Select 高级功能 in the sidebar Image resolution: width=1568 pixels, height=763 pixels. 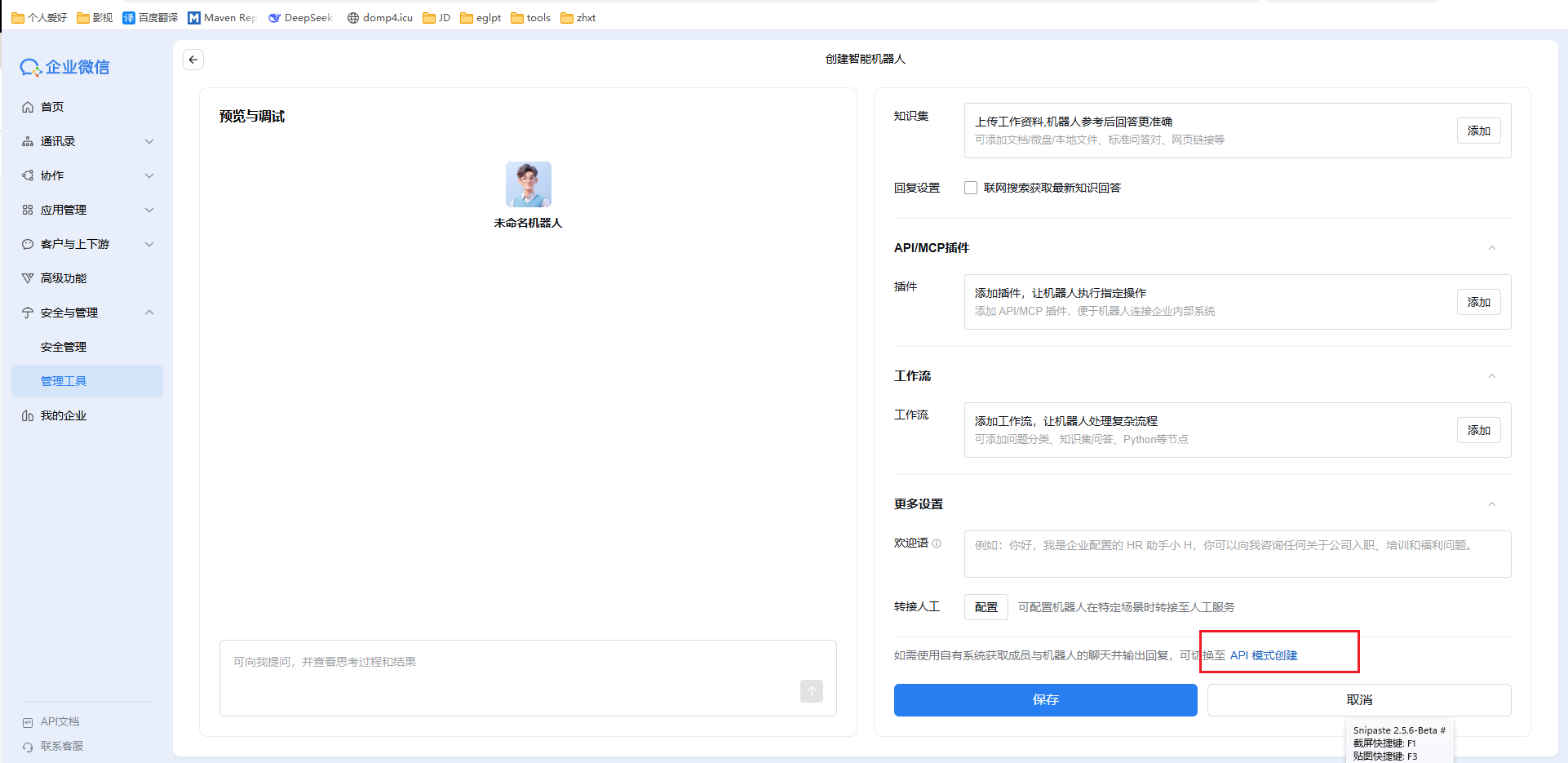(64, 277)
